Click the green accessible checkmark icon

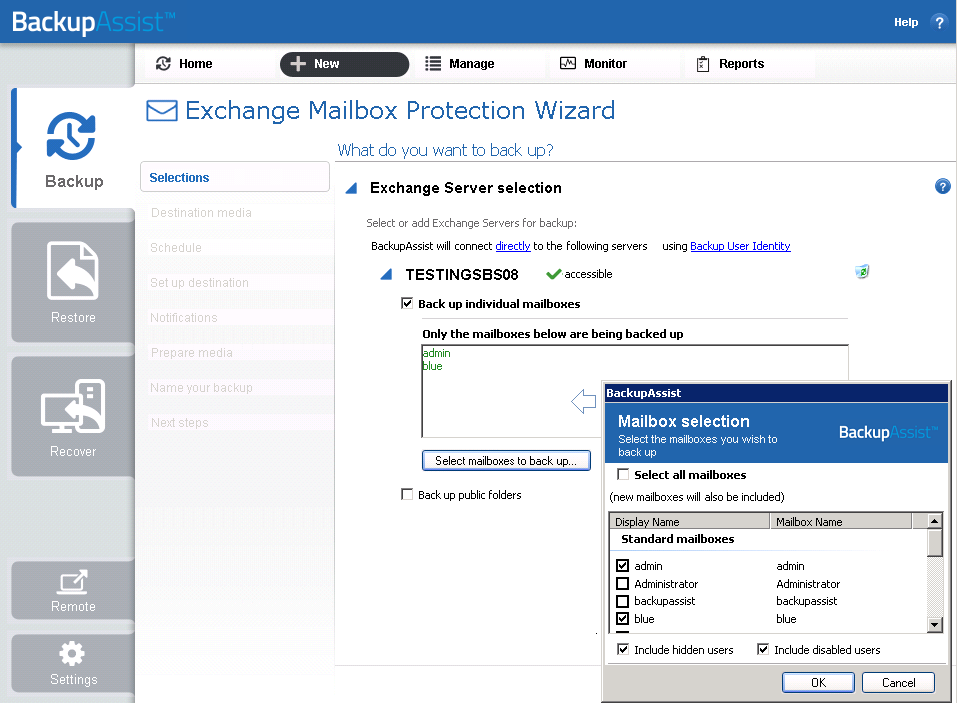(554, 274)
